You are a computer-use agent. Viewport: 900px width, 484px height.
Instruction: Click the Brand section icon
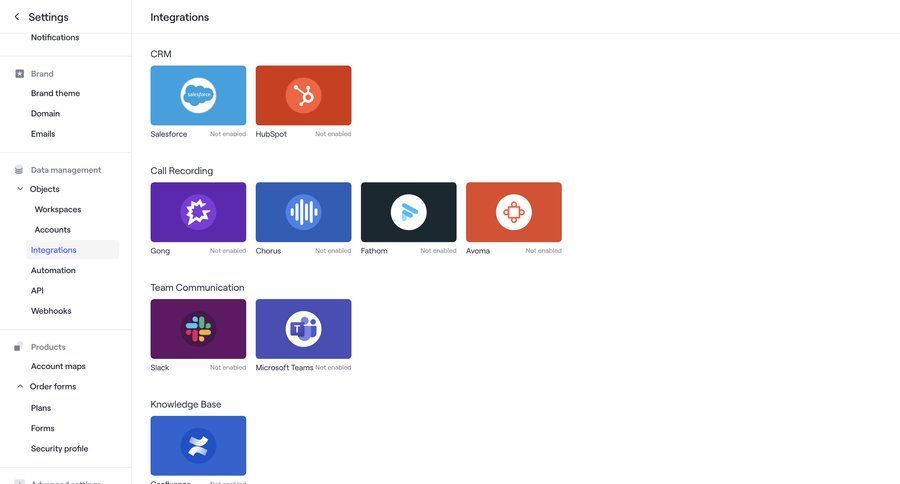(20, 73)
